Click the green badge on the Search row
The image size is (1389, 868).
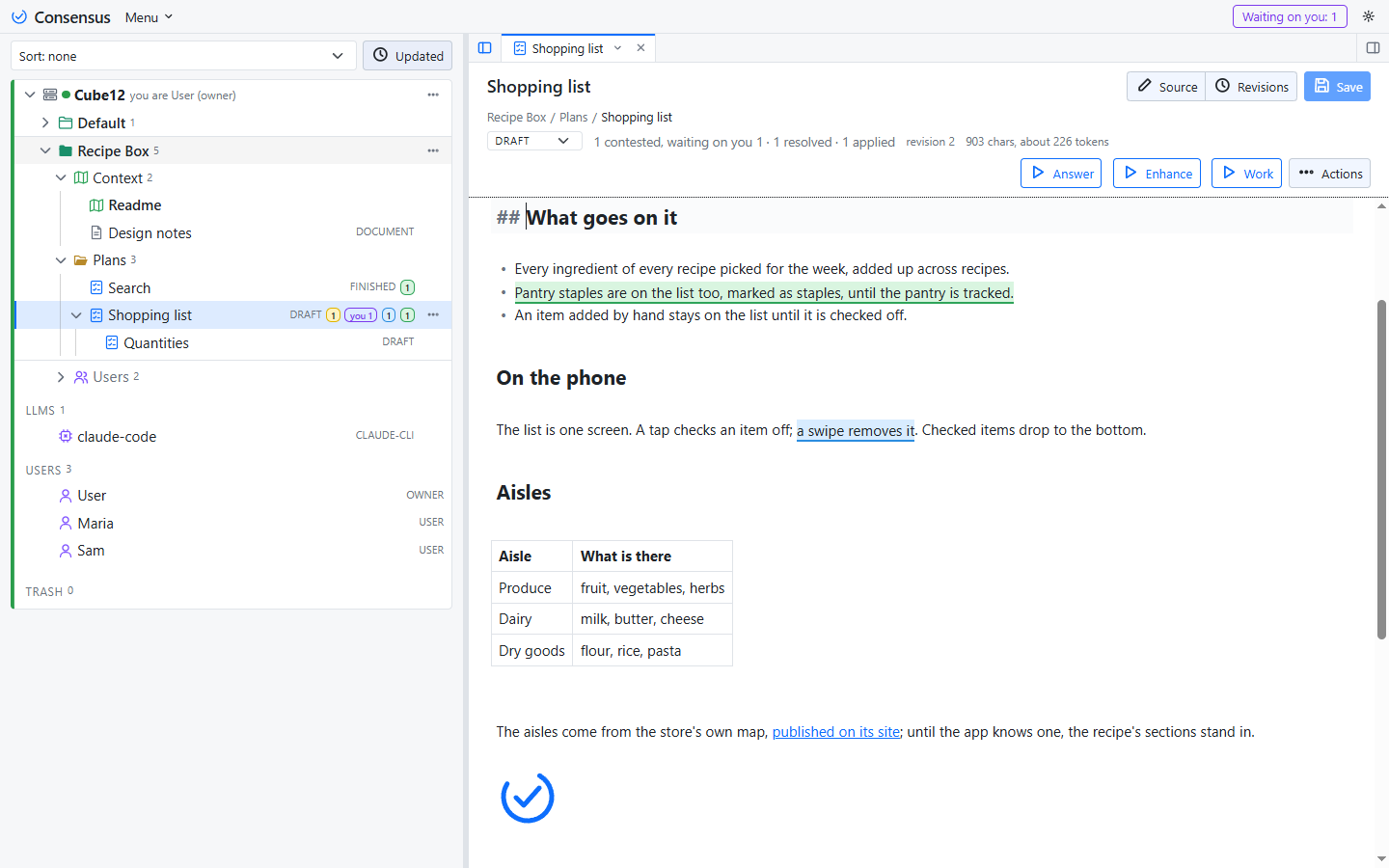click(408, 287)
